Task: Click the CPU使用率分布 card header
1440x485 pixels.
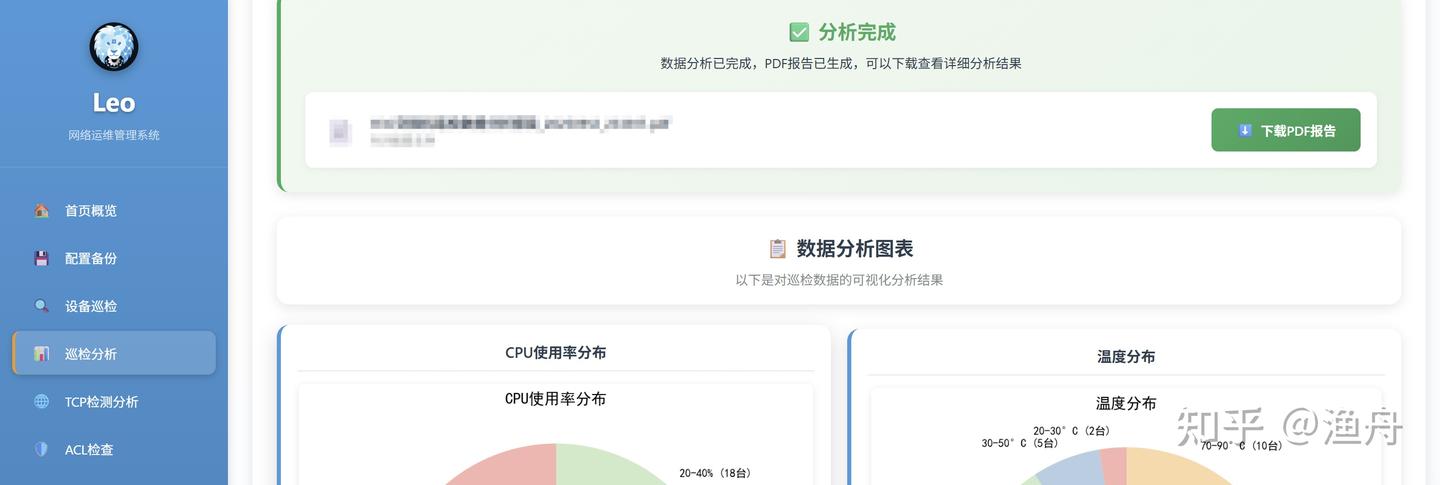Action: (x=555, y=352)
